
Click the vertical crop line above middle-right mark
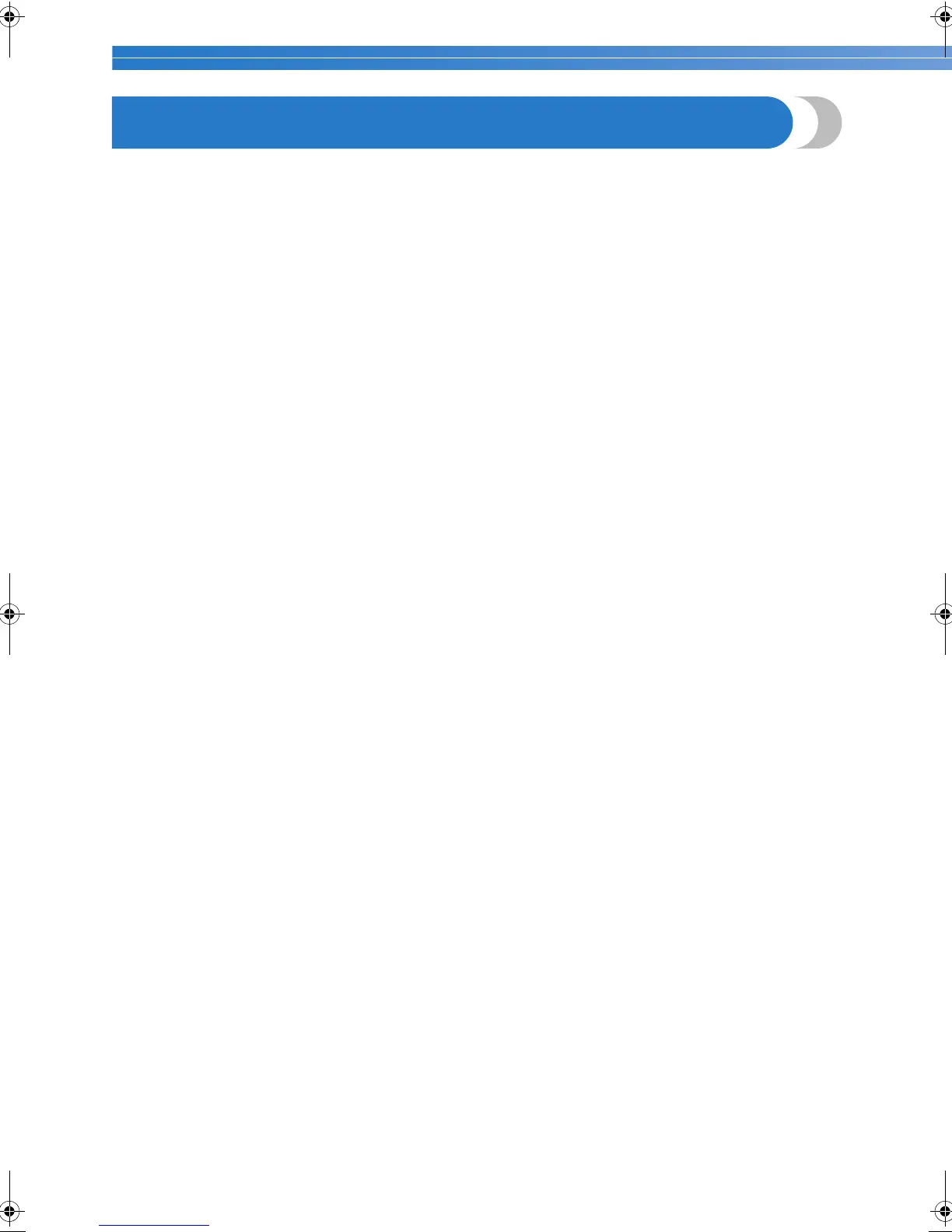[943, 589]
